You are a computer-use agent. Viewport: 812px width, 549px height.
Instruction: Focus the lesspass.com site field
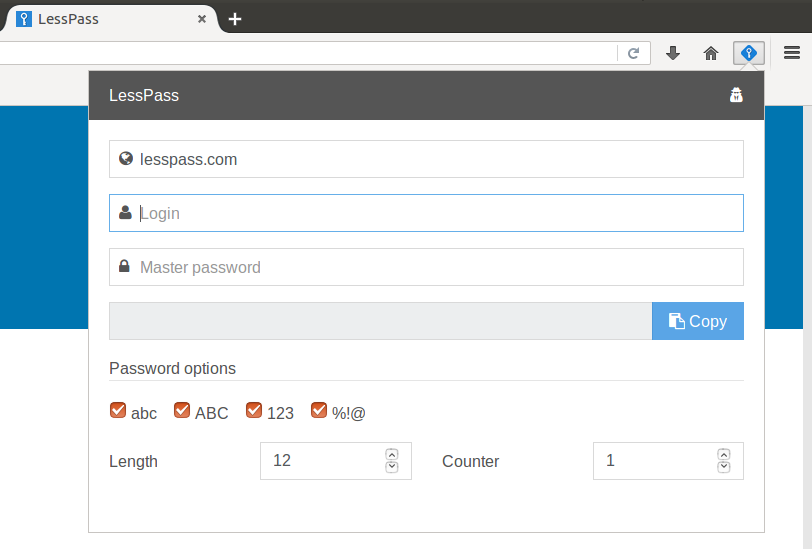tap(426, 159)
